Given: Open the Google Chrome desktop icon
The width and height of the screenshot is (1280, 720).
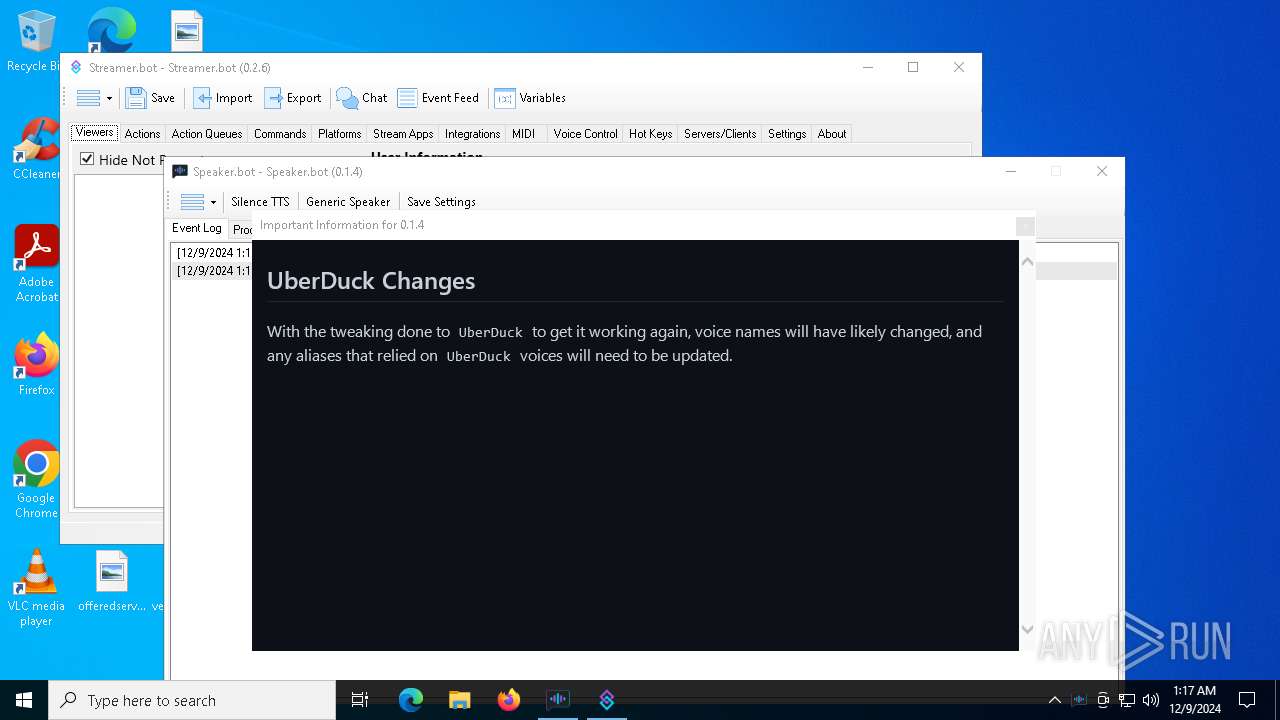Looking at the screenshot, I should 36,480.
